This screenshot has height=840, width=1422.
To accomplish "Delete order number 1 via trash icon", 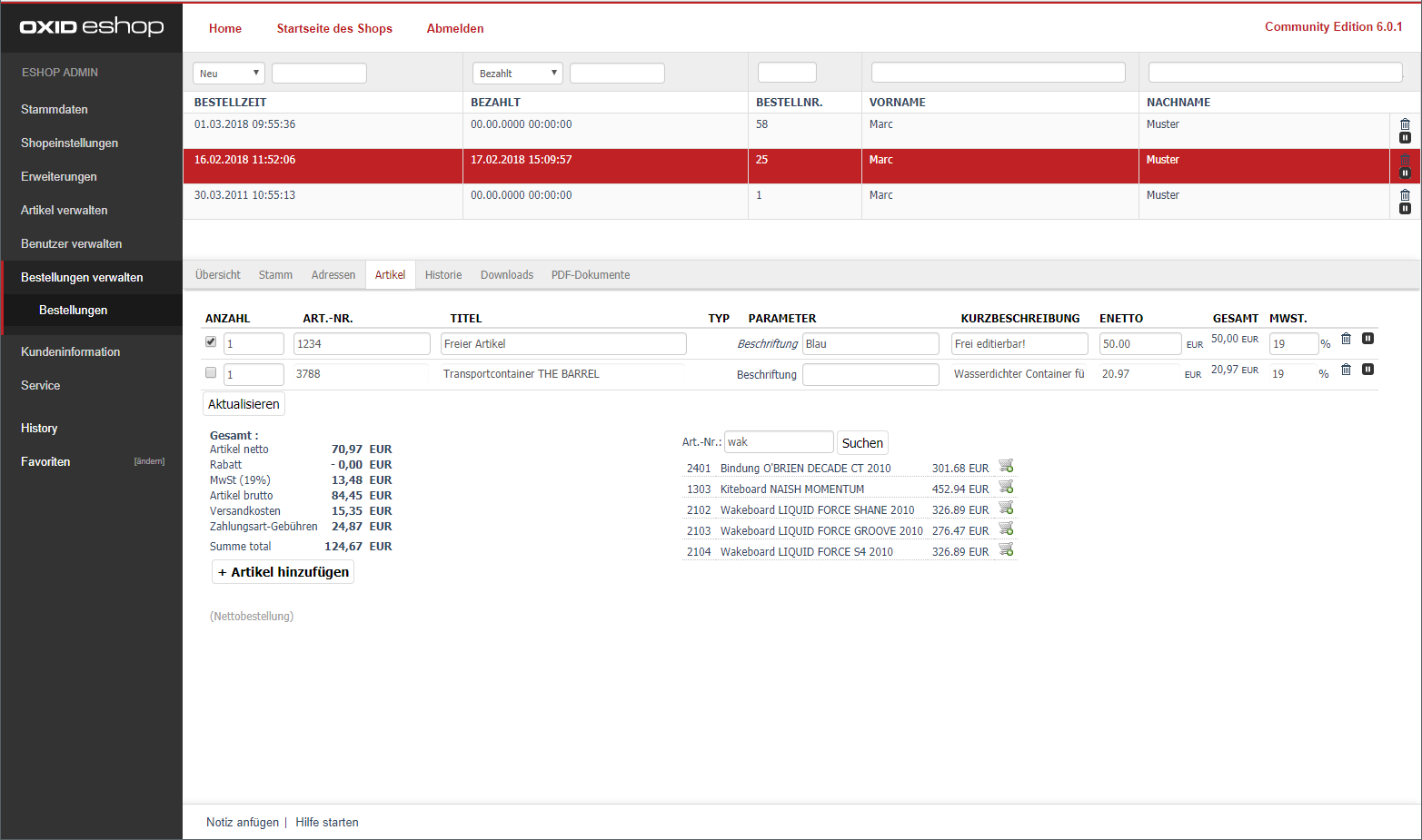I will point(1405,195).
